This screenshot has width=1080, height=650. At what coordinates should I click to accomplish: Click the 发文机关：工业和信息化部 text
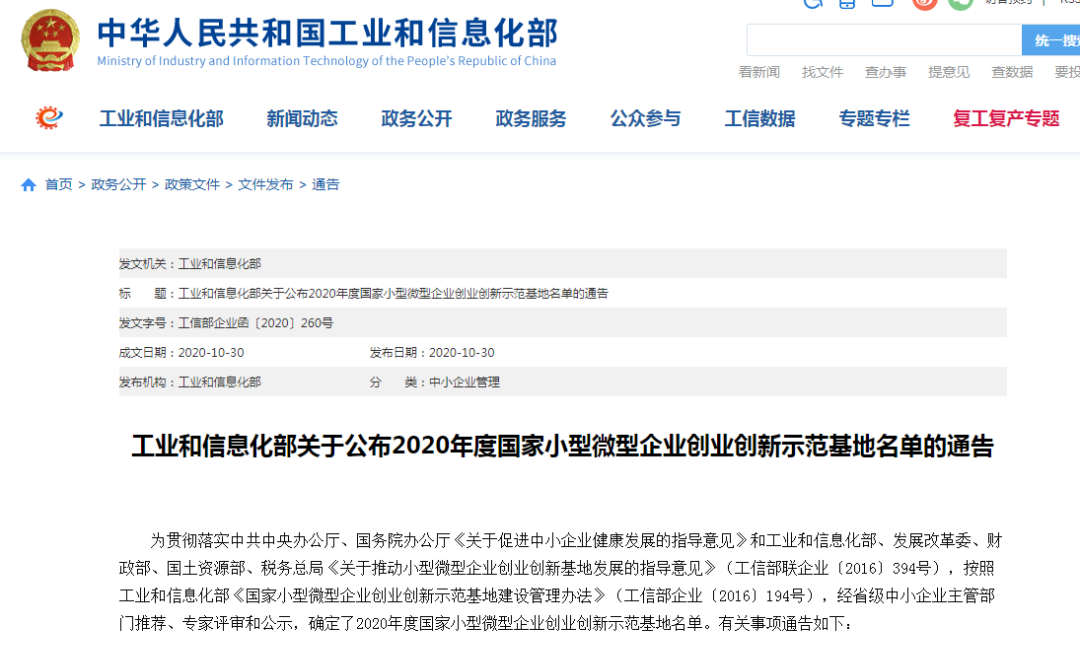pyautogui.click(x=190, y=264)
